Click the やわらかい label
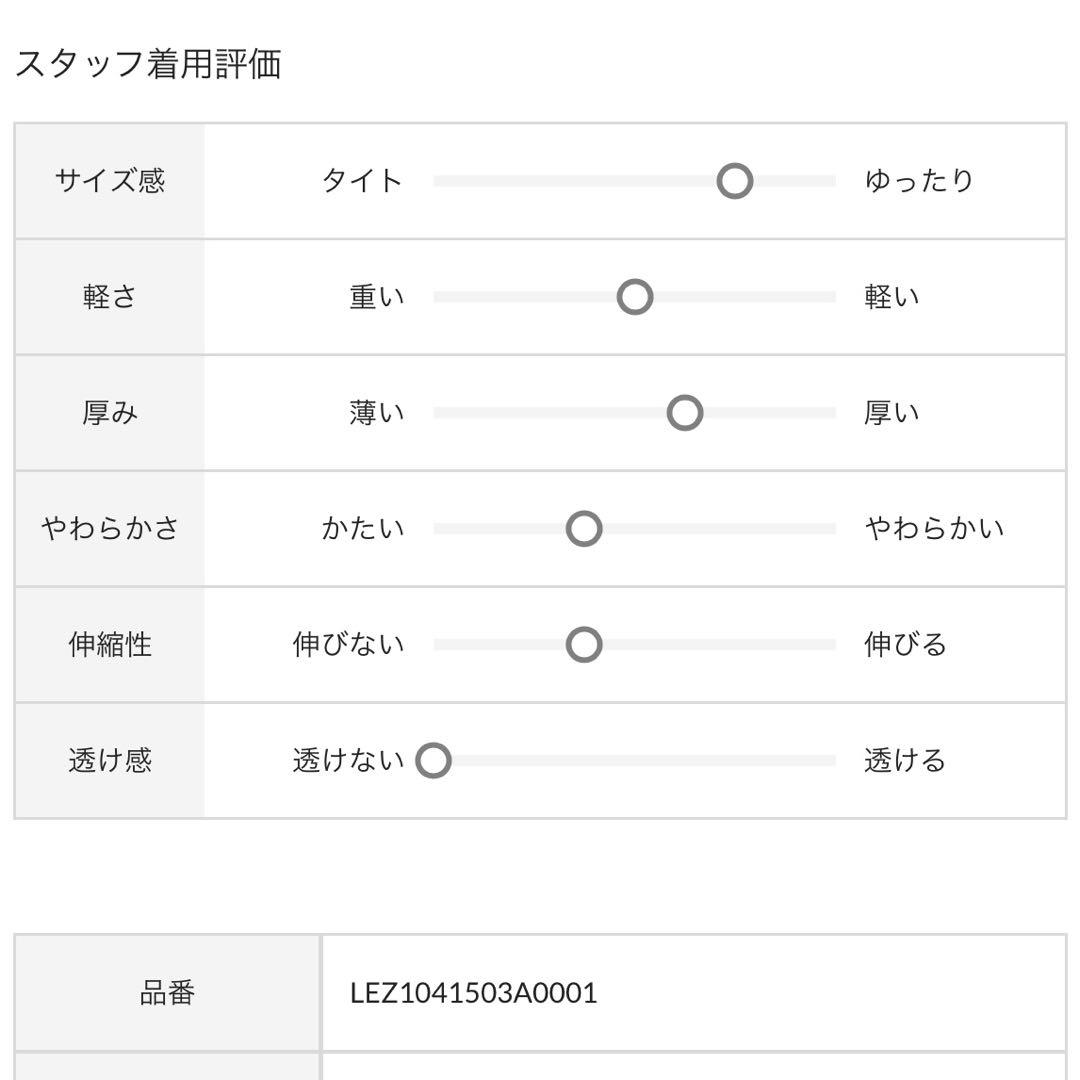The image size is (1080, 1080). tap(934, 528)
